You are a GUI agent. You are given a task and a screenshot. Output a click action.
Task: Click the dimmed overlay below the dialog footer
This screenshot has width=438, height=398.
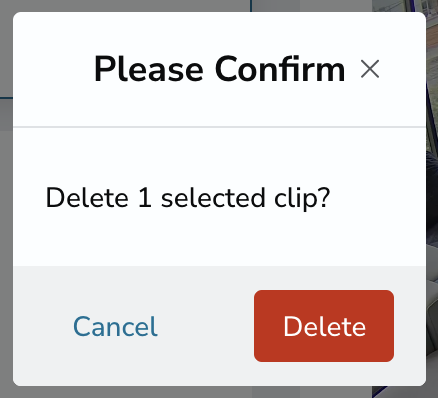tap(219, 392)
